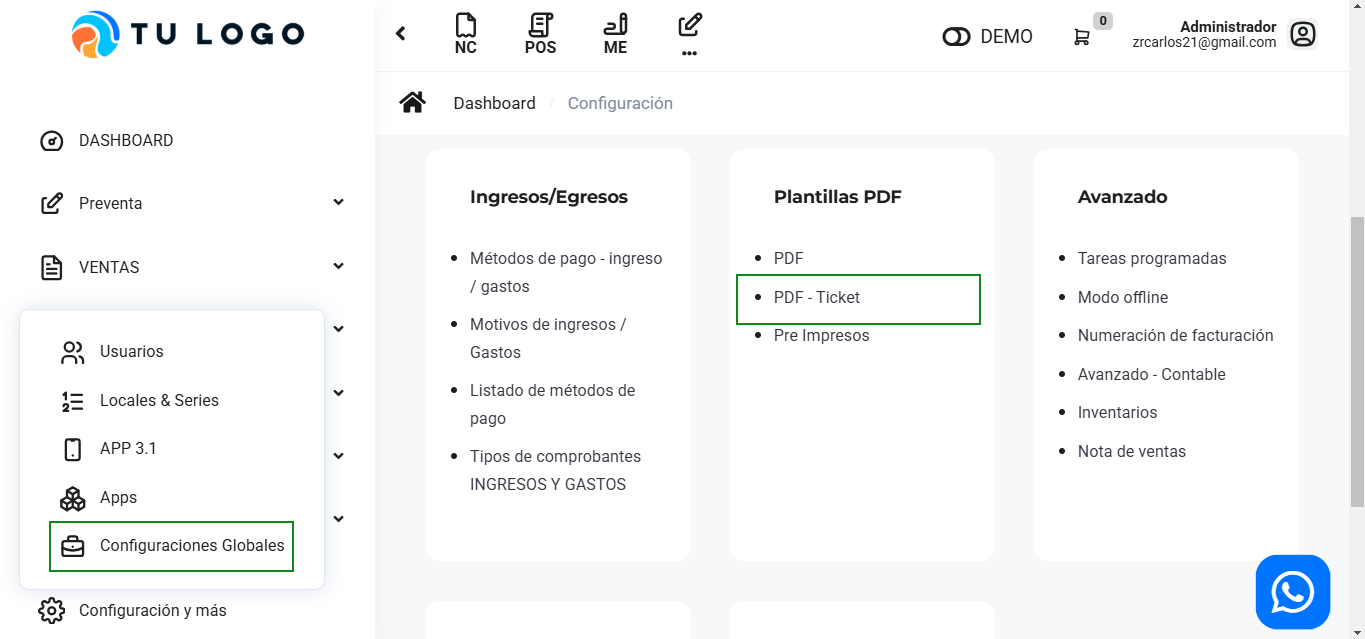Viewport: 1365px width, 639px height.
Task: Open the WhatsApp chat button
Action: (1292, 592)
